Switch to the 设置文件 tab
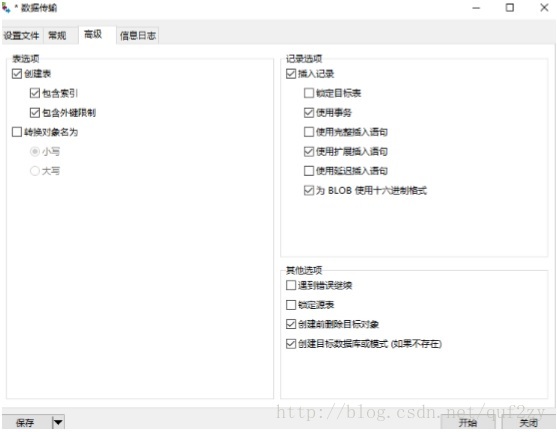 pos(22,36)
